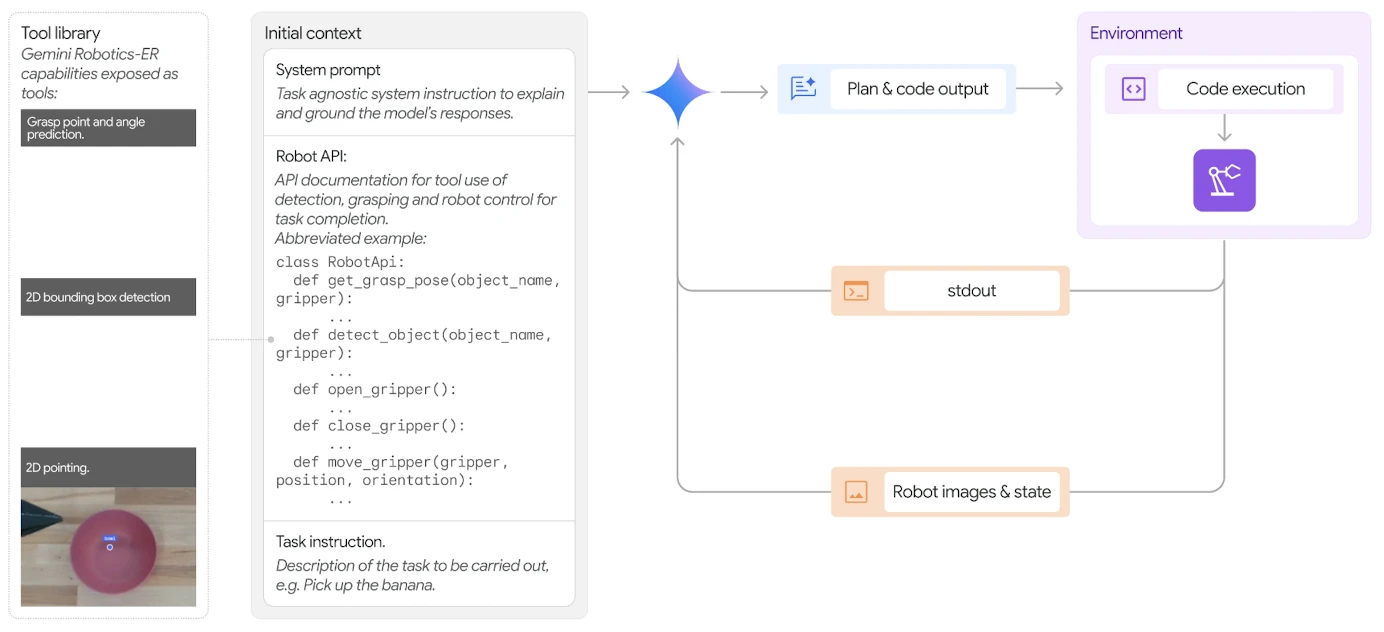Click the blue Gemini star icon
This screenshot has width=1384, height=632.
pyautogui.click(x=677, y=92)
